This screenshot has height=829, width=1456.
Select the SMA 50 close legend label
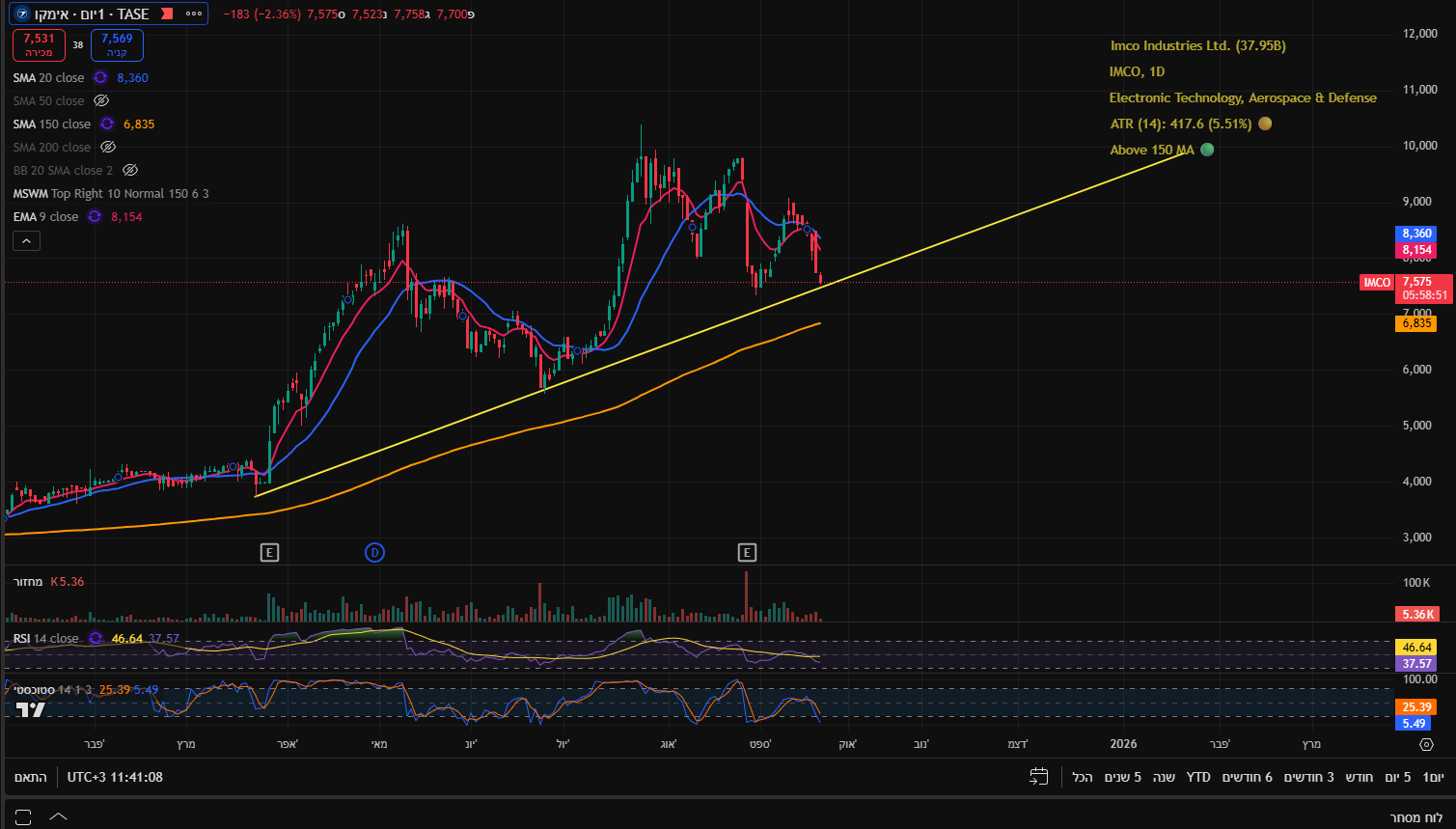48,101
